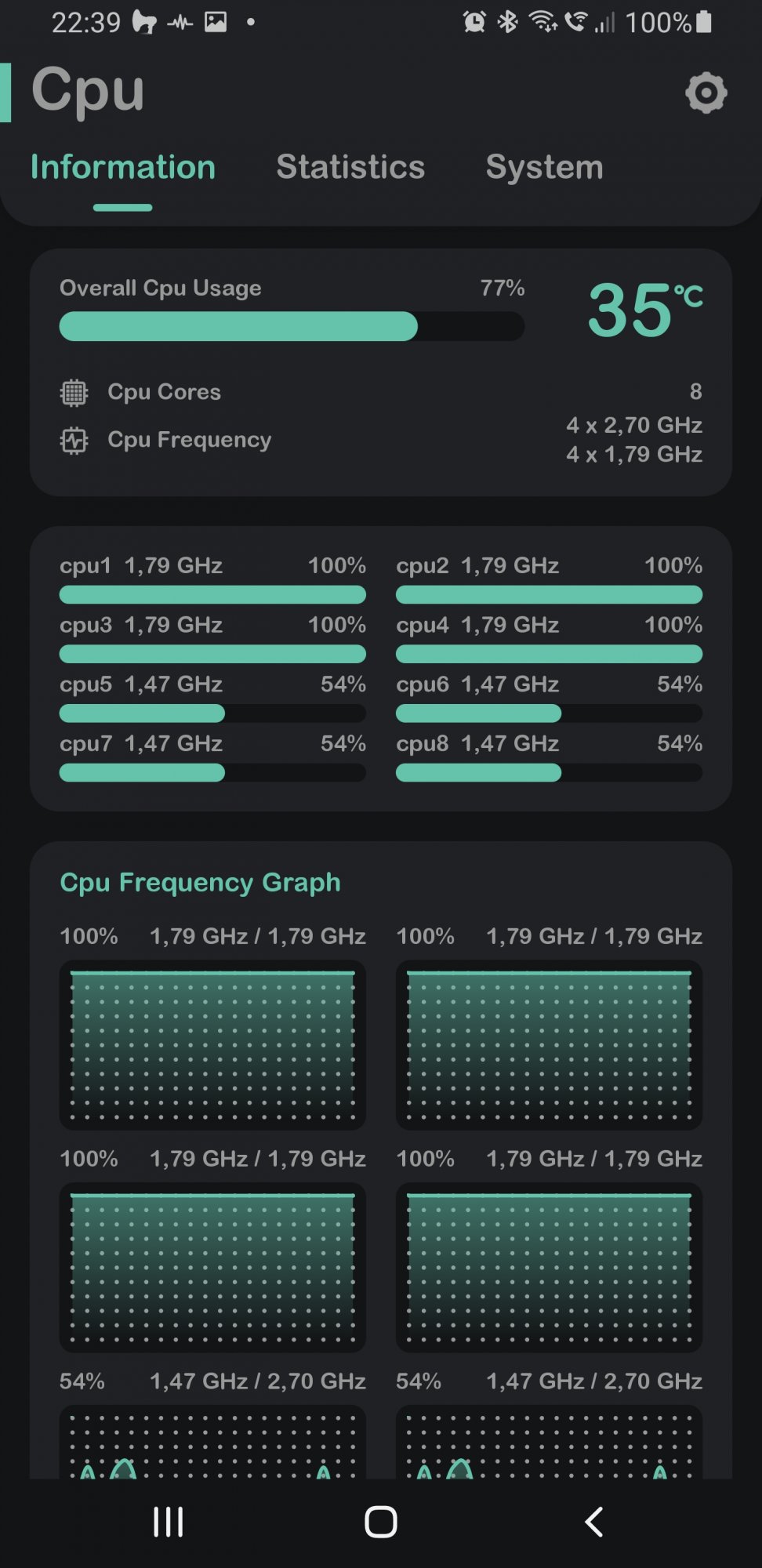Tap the alarm clock status icon
Image resolution: width=762 pixels, height=1568 pixels.
pyautogui.click(x=474, y=22)
